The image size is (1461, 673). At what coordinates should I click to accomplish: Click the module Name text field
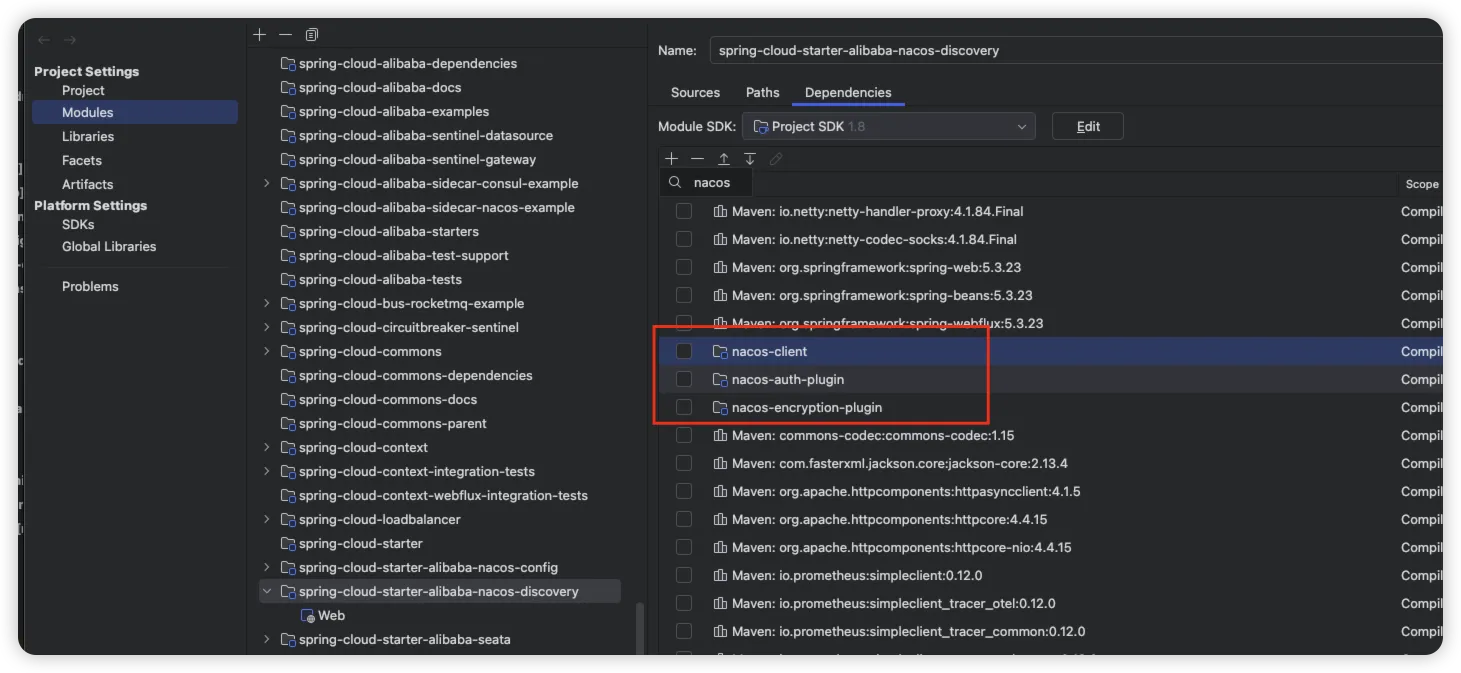1075,50
